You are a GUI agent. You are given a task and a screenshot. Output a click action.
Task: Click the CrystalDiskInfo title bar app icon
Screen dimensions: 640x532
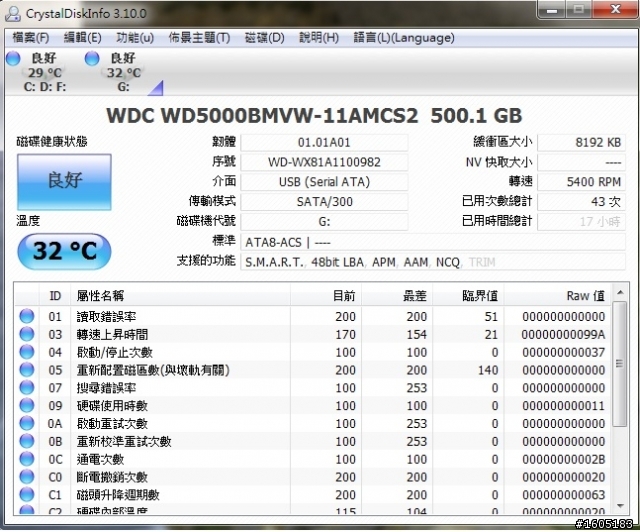coord(13,13)
